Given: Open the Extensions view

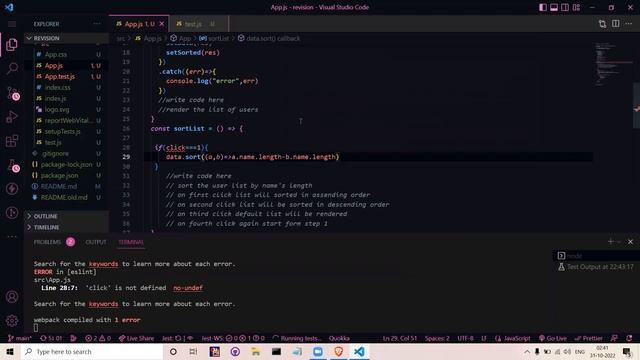Looking at the screenshot, I should point(12,141).
